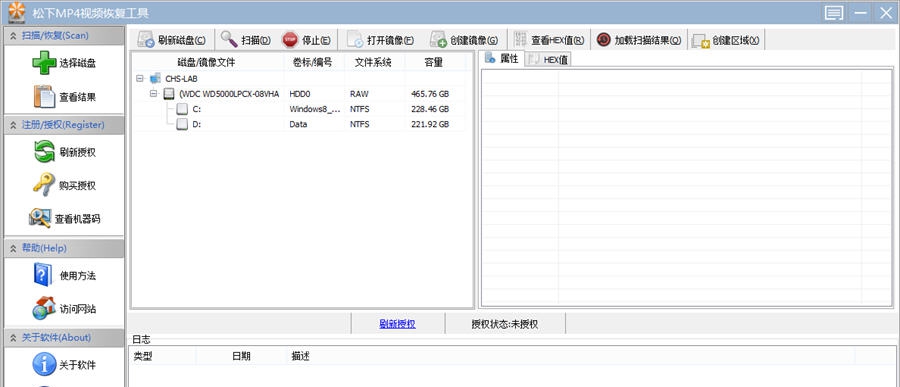Tick the checkbox for drive D:
900x387 pixels.
click(182, 124)
